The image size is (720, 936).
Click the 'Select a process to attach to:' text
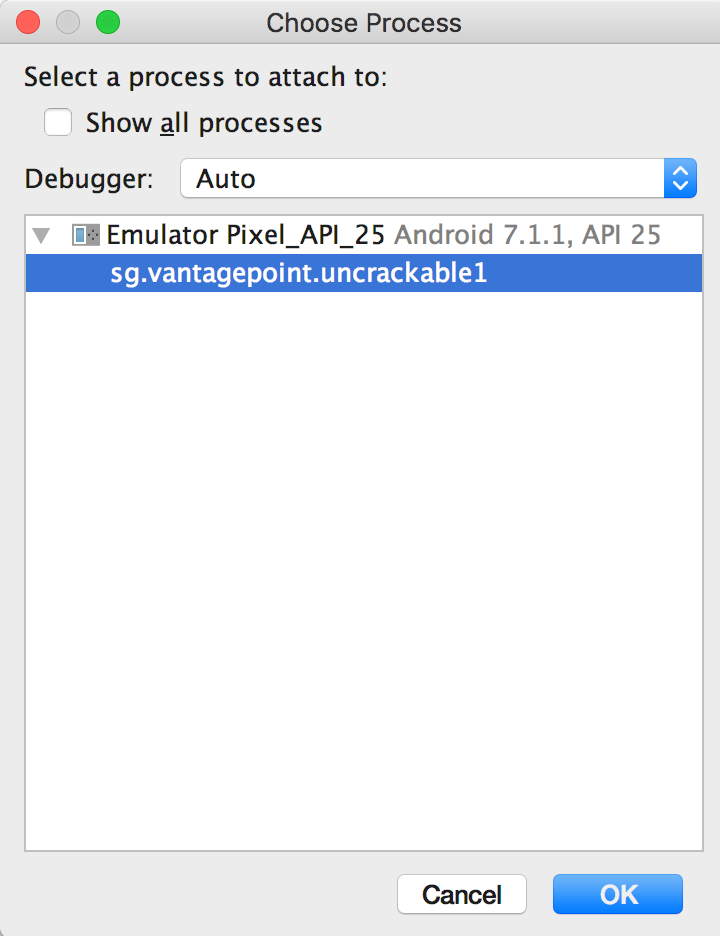(x=205, y=77)
